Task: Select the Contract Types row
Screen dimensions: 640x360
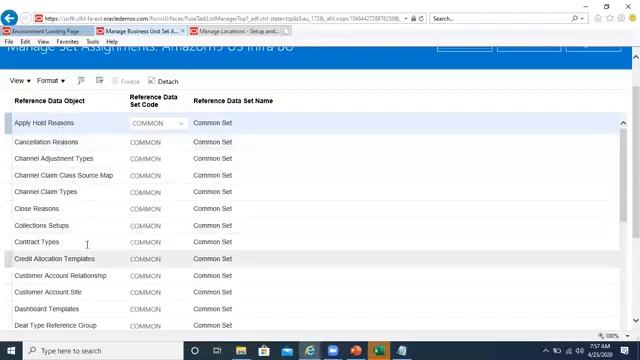Action: coord(312,242)
